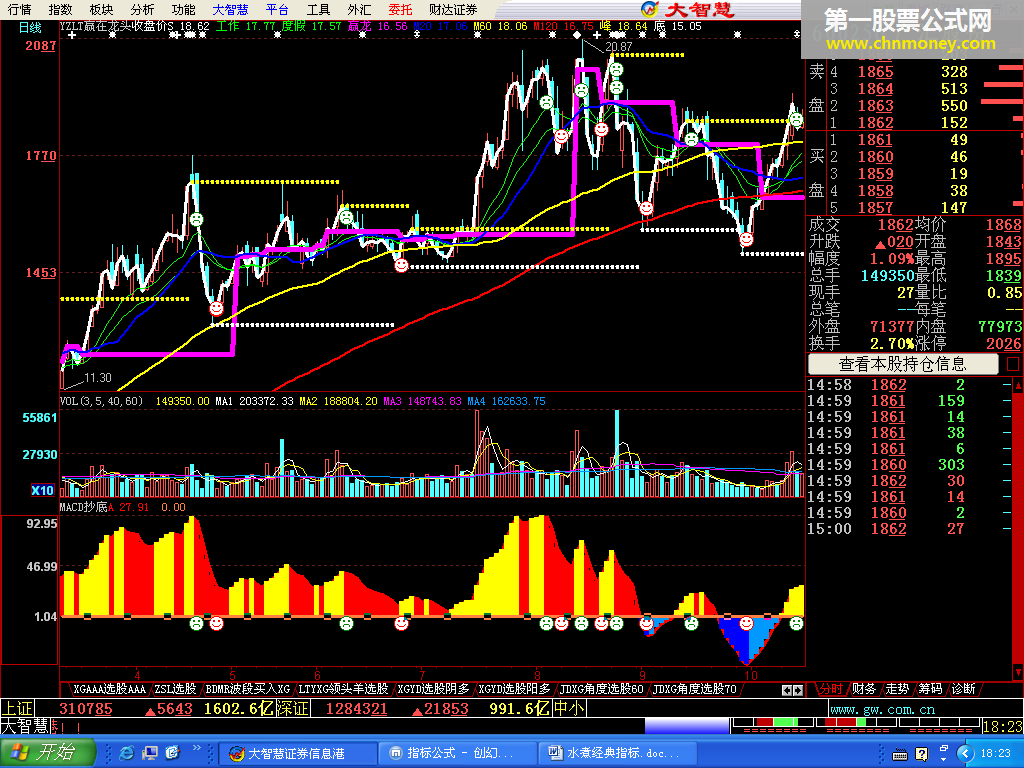
Task: Open the 委托 menu
Action: click(x=400, y=9)
